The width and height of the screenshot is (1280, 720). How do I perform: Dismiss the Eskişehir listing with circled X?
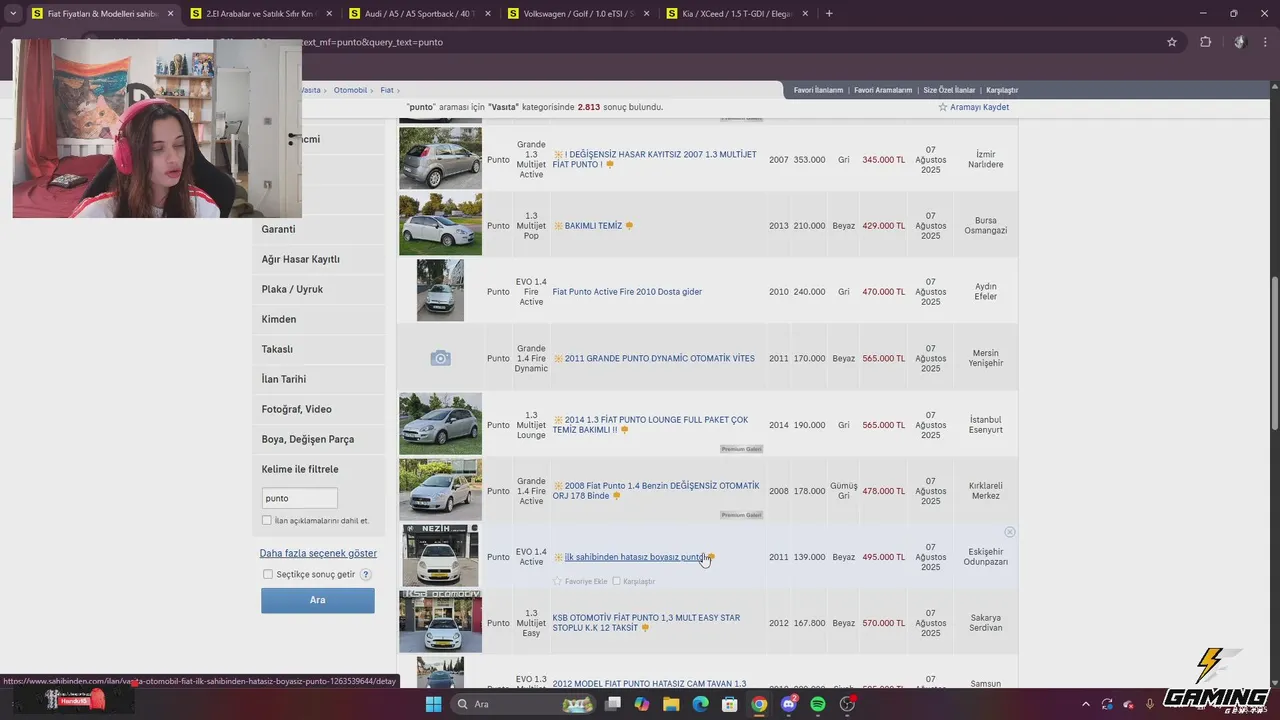(1010, 532)
